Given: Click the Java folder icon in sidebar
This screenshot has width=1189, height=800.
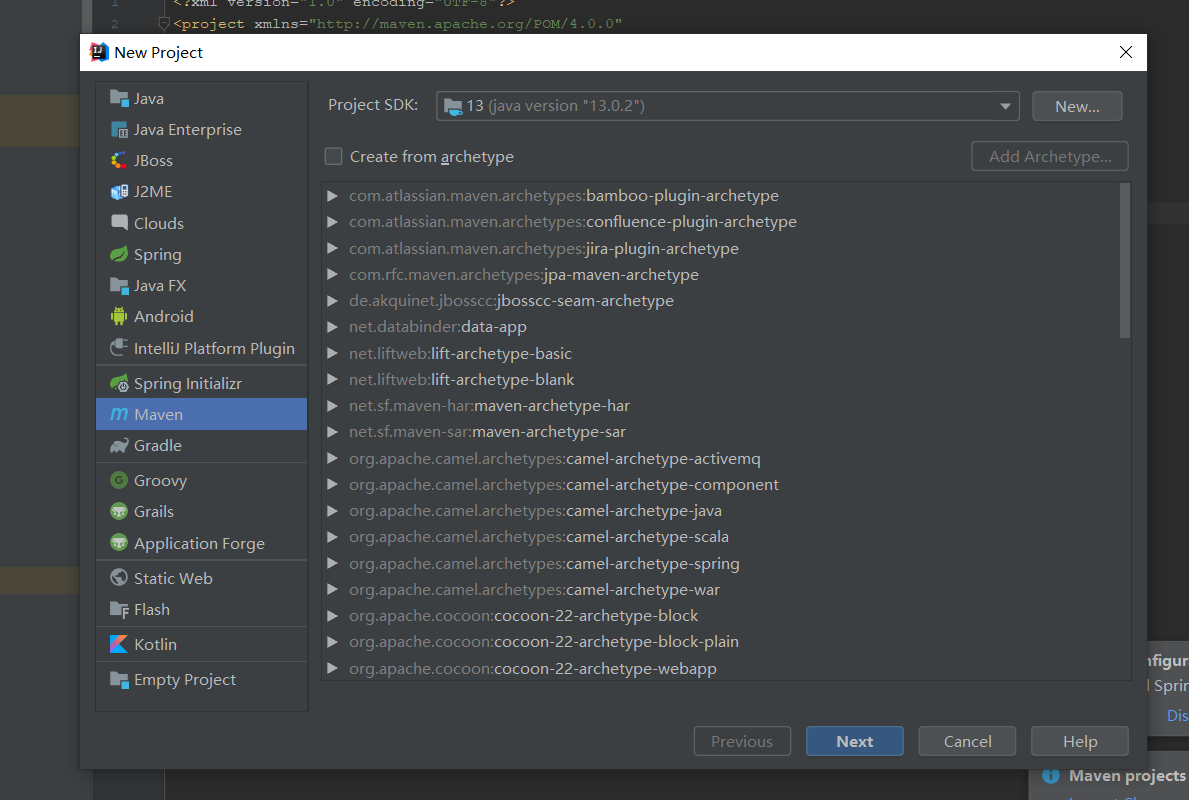Looking at the screenshot, I should point(119,99).
